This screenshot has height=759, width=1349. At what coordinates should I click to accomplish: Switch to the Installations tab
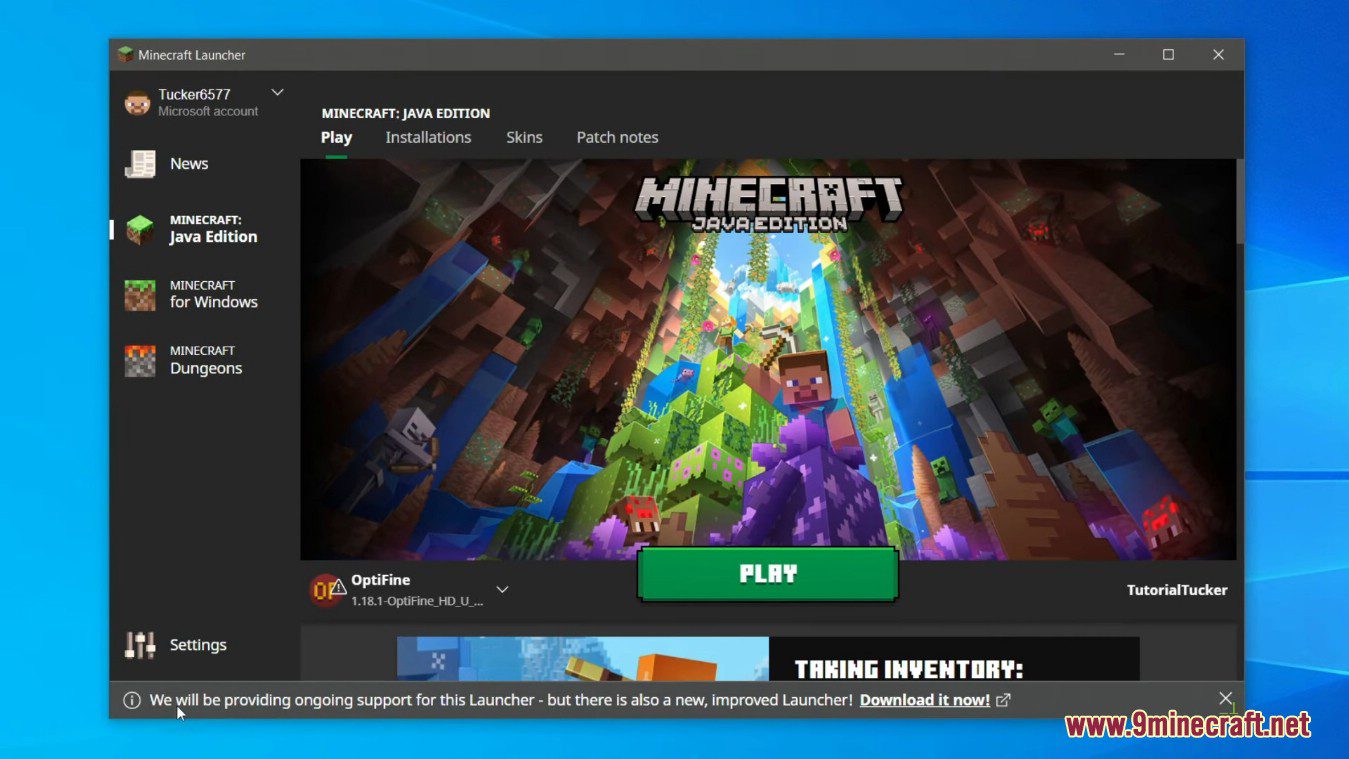(x=428, y=137)
